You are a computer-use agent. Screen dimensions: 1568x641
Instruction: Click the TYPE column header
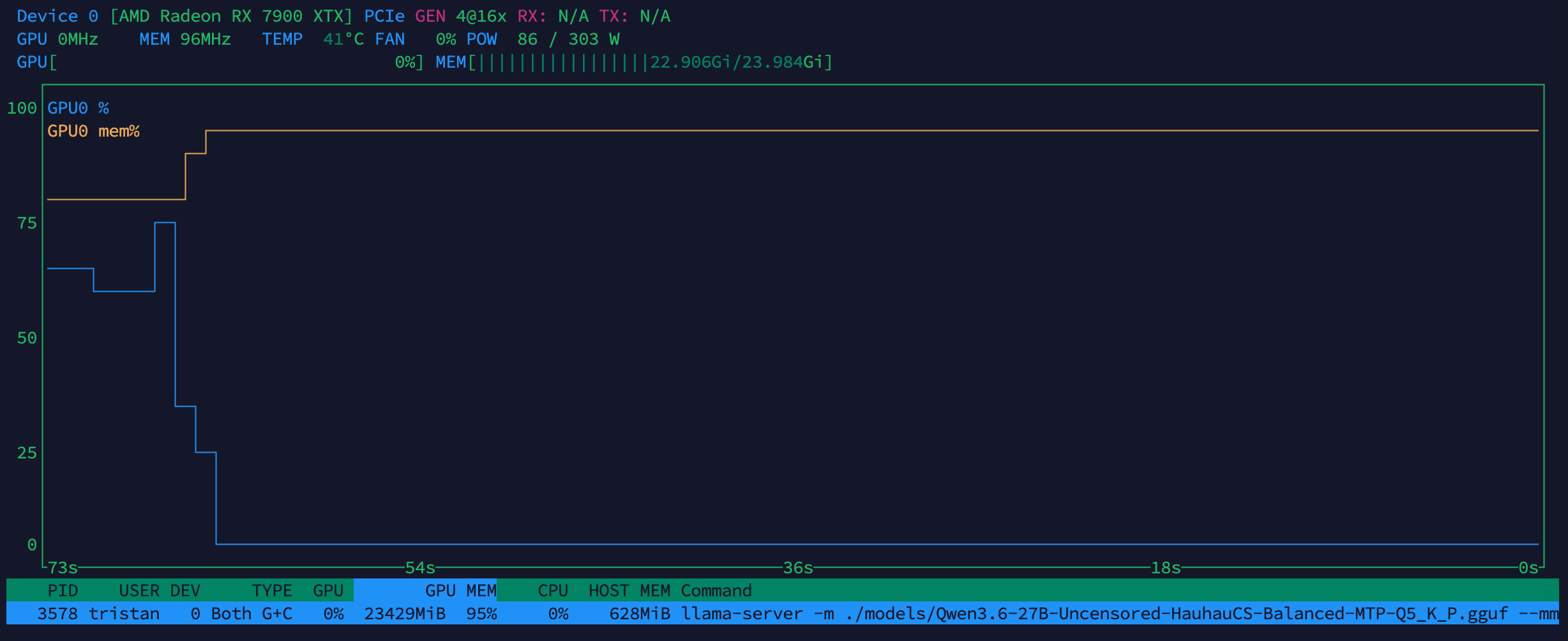click(272, 591)
